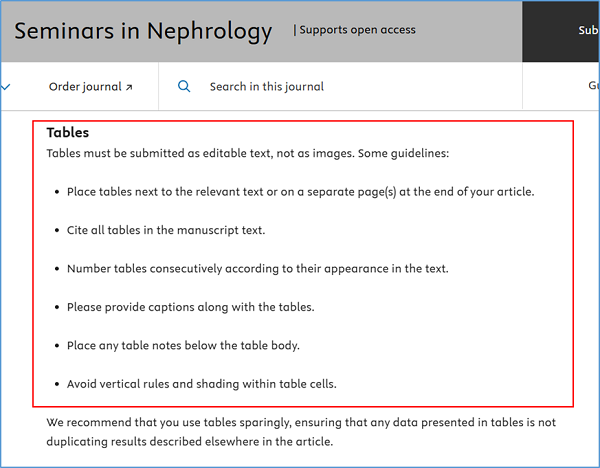Click the Seminars in Nephrology journal title

(143, 31)
